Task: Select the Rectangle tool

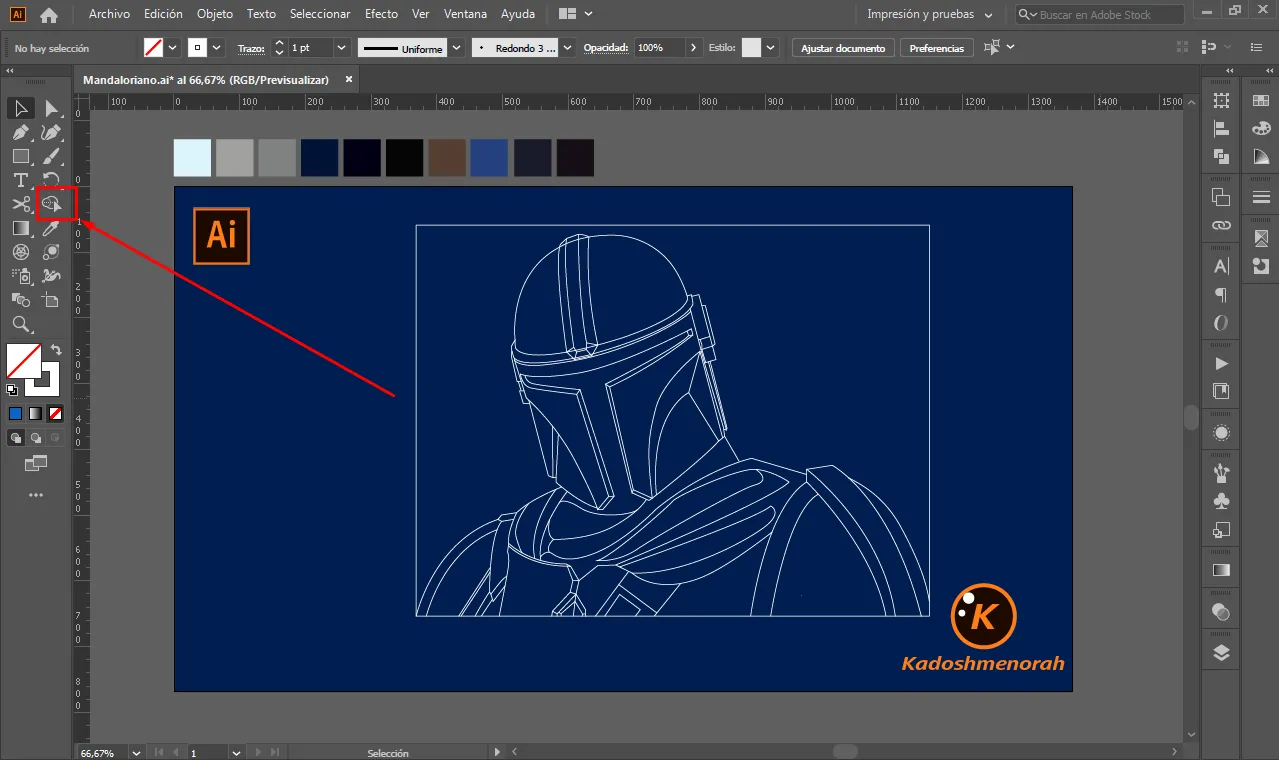Action: 21,156
